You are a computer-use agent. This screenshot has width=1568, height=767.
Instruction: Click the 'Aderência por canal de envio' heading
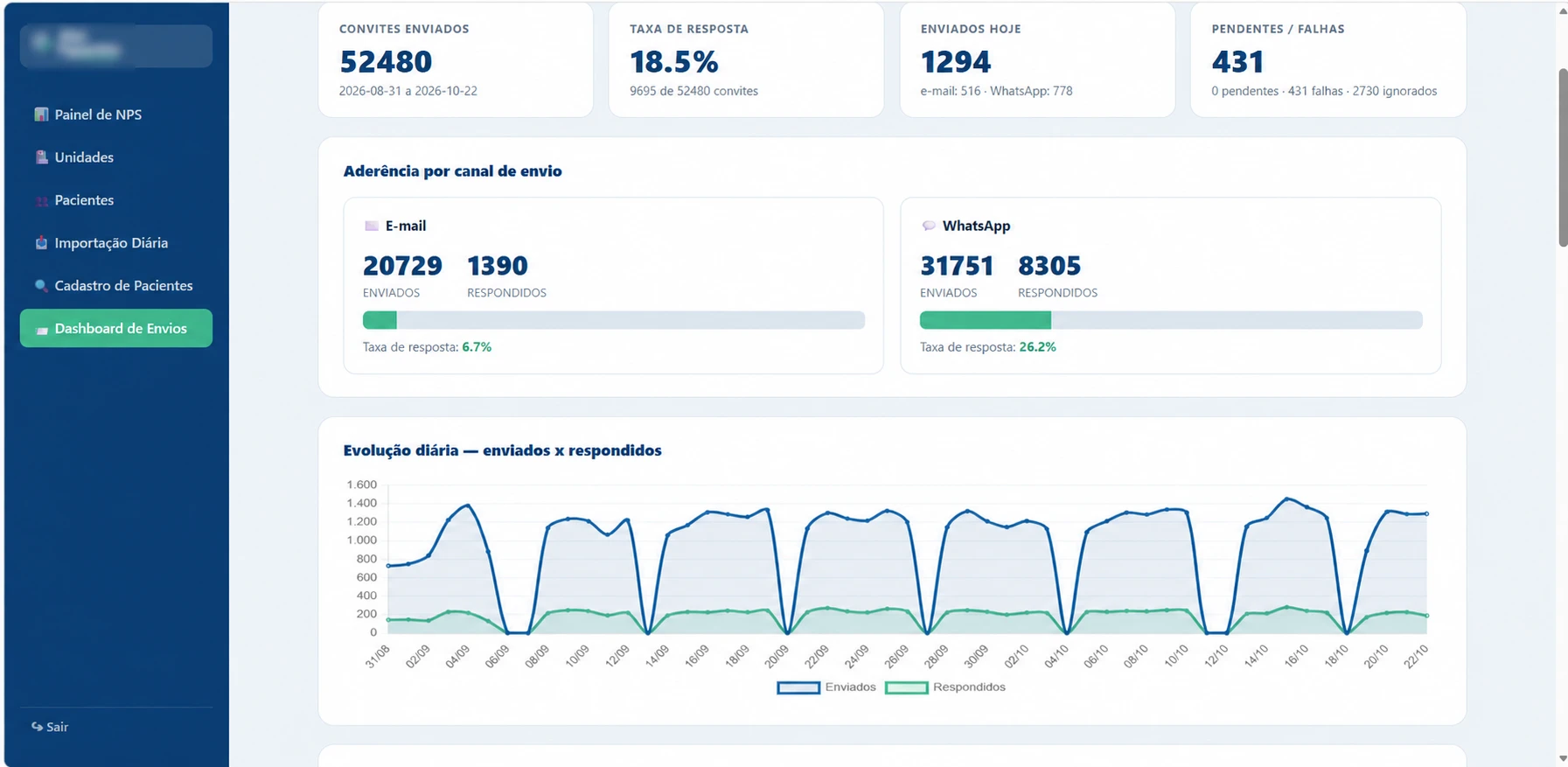pos(452,171)
